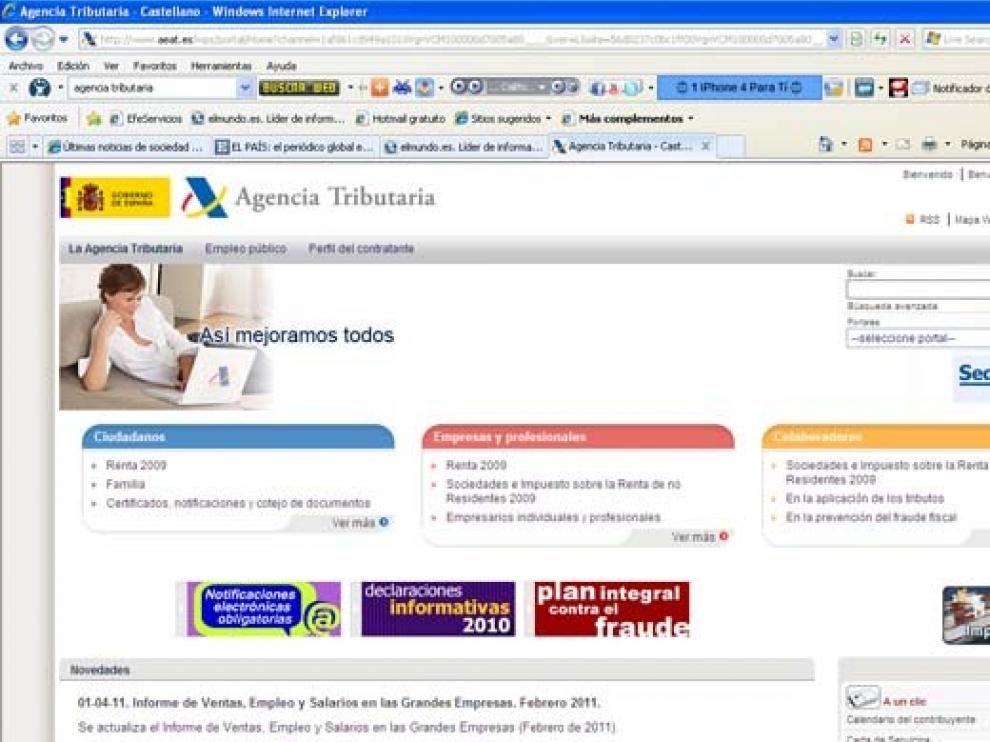Click 'Empresarios individuales y profesionales' link
990x742 pixels.
point(553,517)
